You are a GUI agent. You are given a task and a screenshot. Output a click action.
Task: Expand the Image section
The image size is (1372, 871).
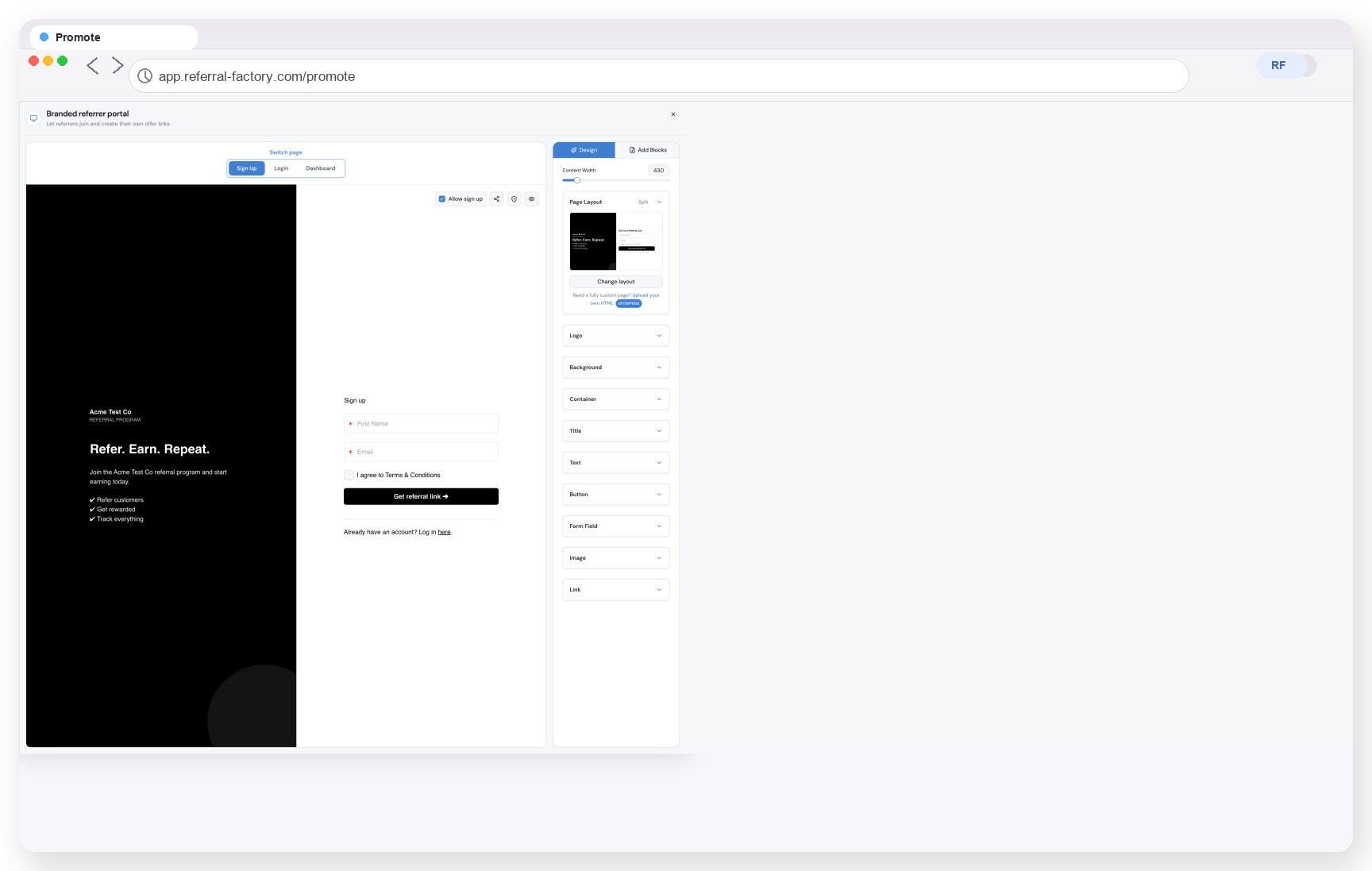coord(616,558)
